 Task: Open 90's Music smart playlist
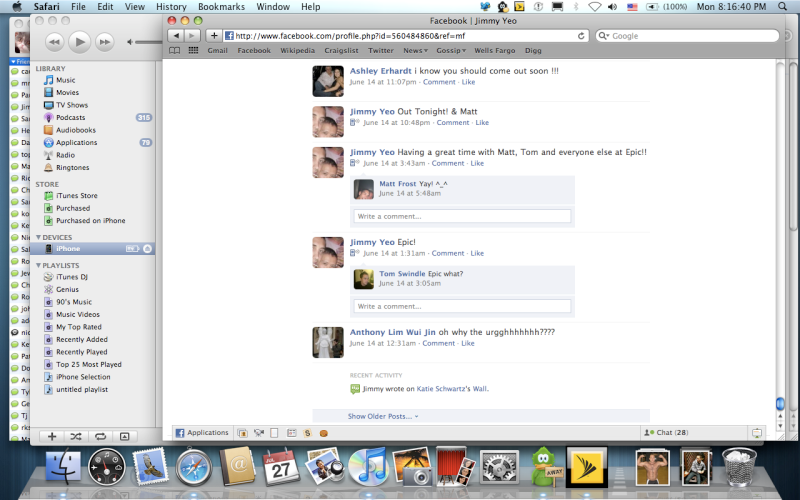click(x=74, y=302)
